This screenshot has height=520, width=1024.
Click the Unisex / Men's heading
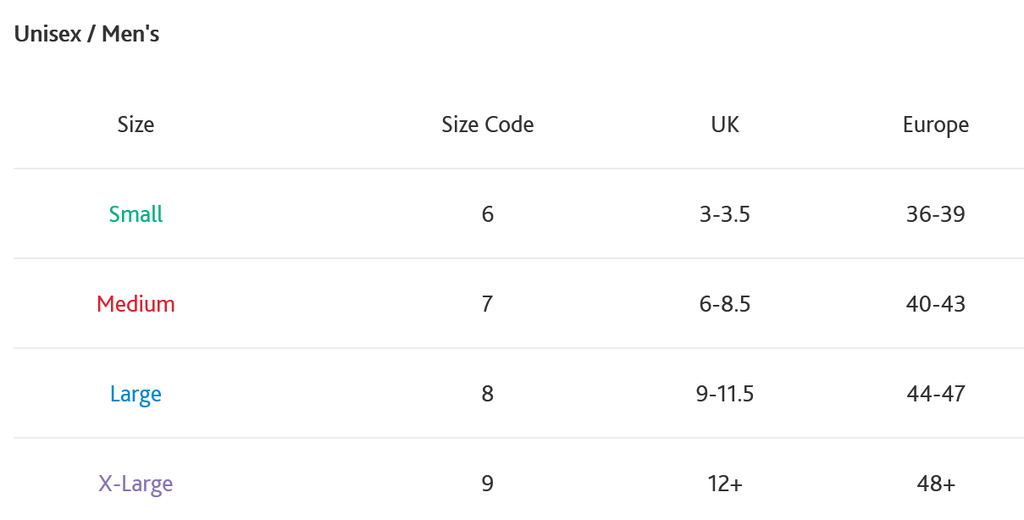pos(87,33)
